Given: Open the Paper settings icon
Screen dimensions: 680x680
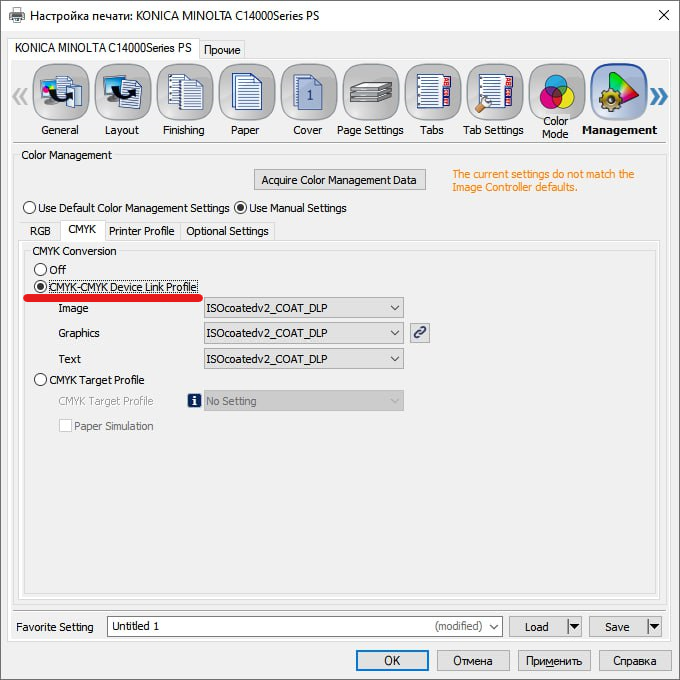Looking at the screenshot, I should (247, 92).
